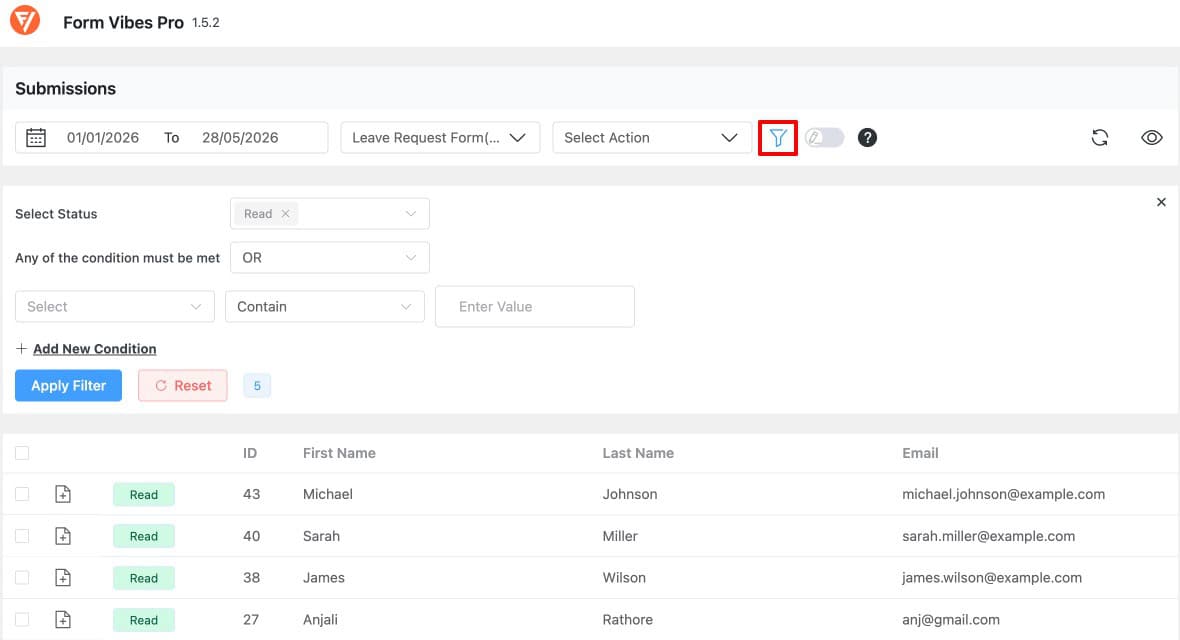Image resolution: width=1180 pixels, height=640 pixels.
Task: Click the eye column visibility icon
Action: click(x=1151, y=138)
